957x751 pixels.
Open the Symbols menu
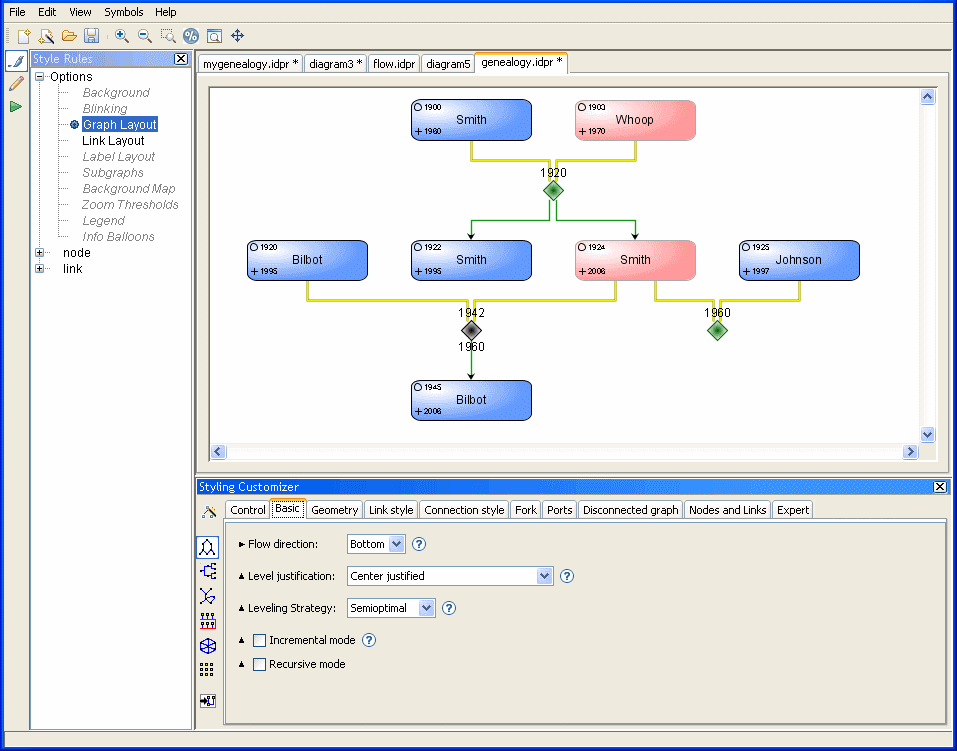coord(124,12)
